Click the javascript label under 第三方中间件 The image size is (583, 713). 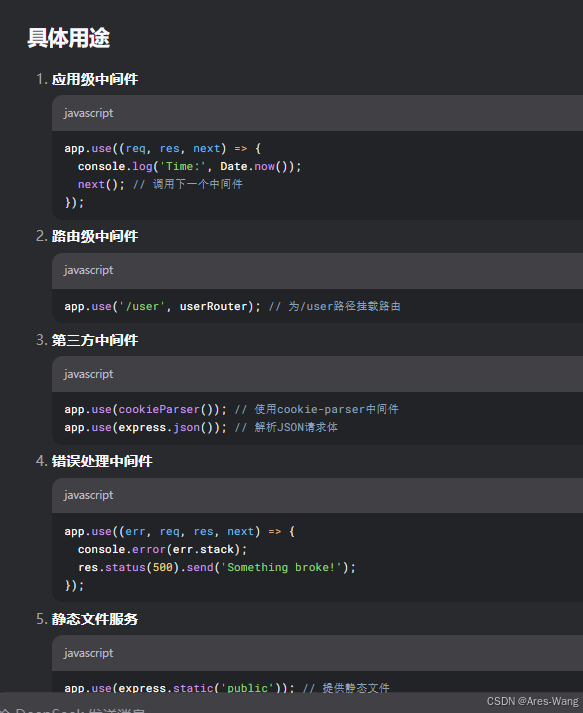(88, 374)
